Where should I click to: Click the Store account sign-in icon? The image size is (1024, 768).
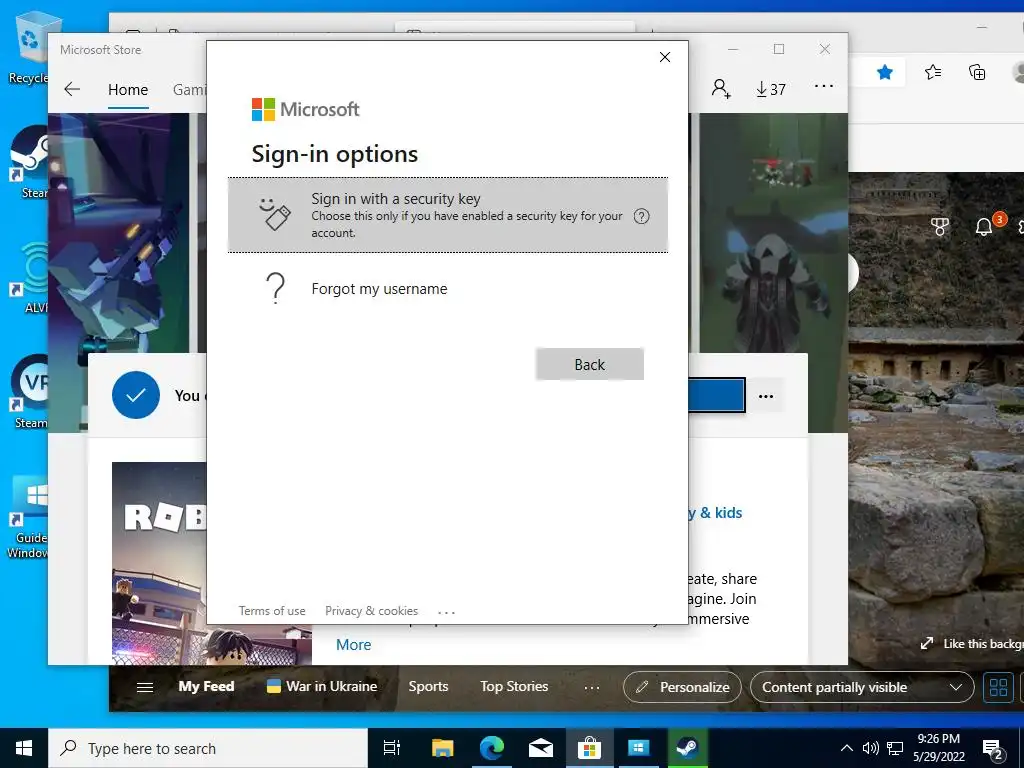coord(721,88)
